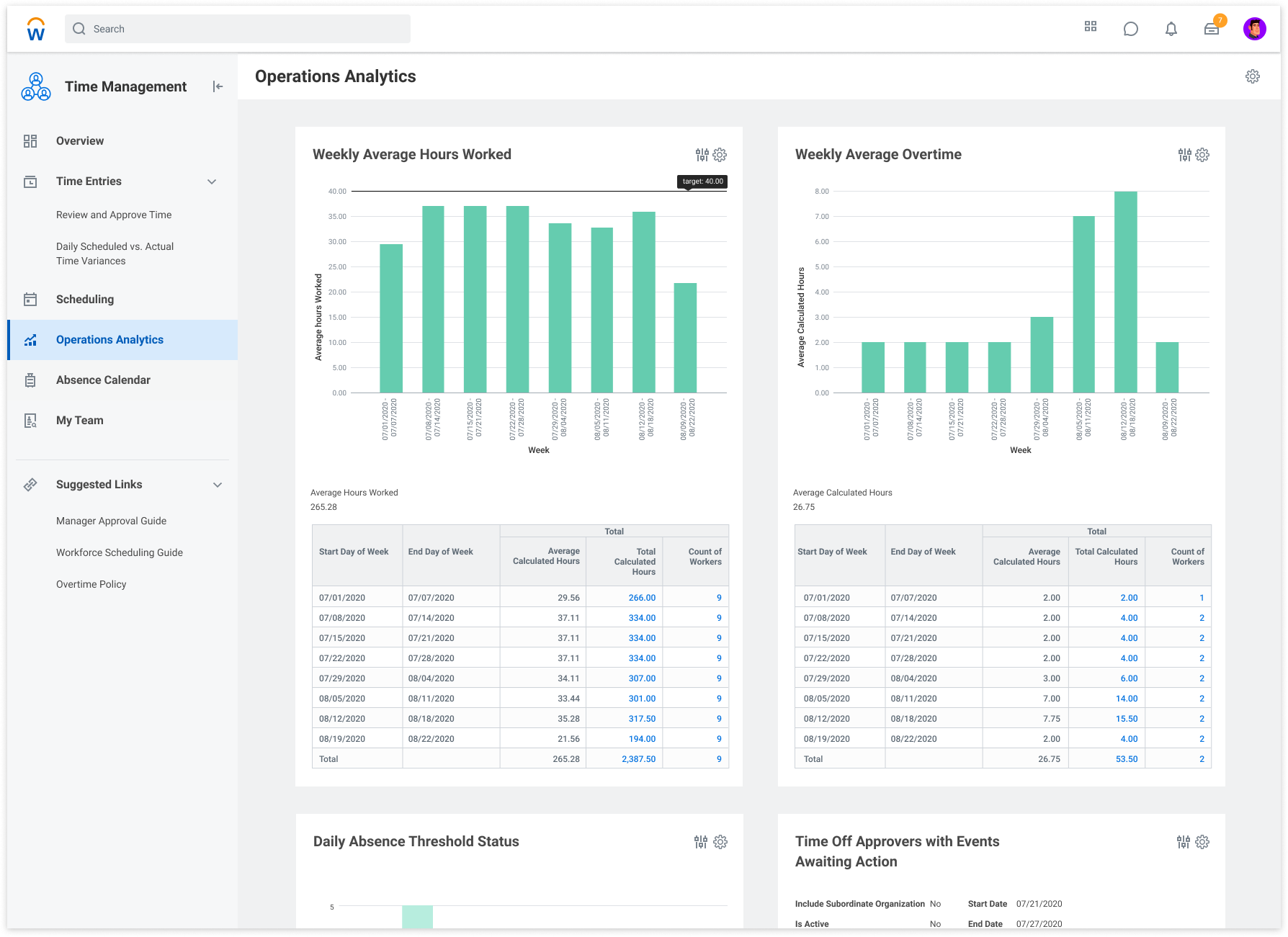1288x937 pixels.
Task: Open the messages chat icon in top bar
Action: 1130,29
